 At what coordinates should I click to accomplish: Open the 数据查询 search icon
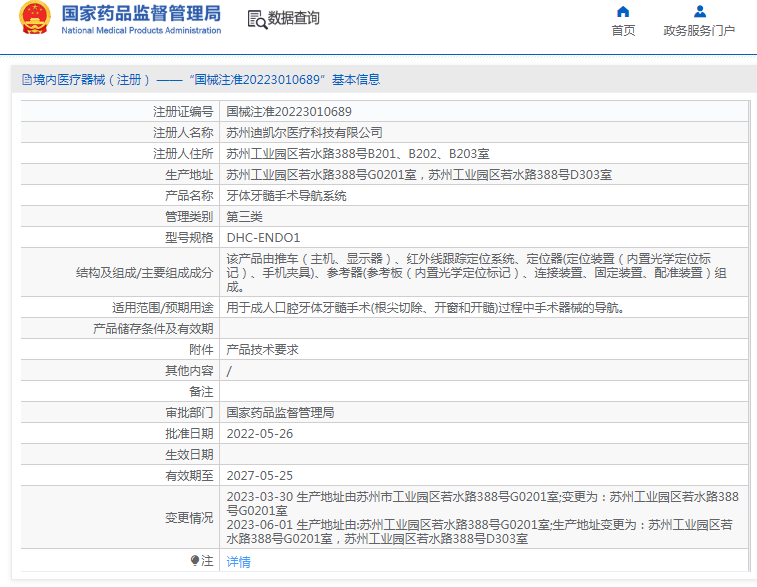(x=257, y=20)
